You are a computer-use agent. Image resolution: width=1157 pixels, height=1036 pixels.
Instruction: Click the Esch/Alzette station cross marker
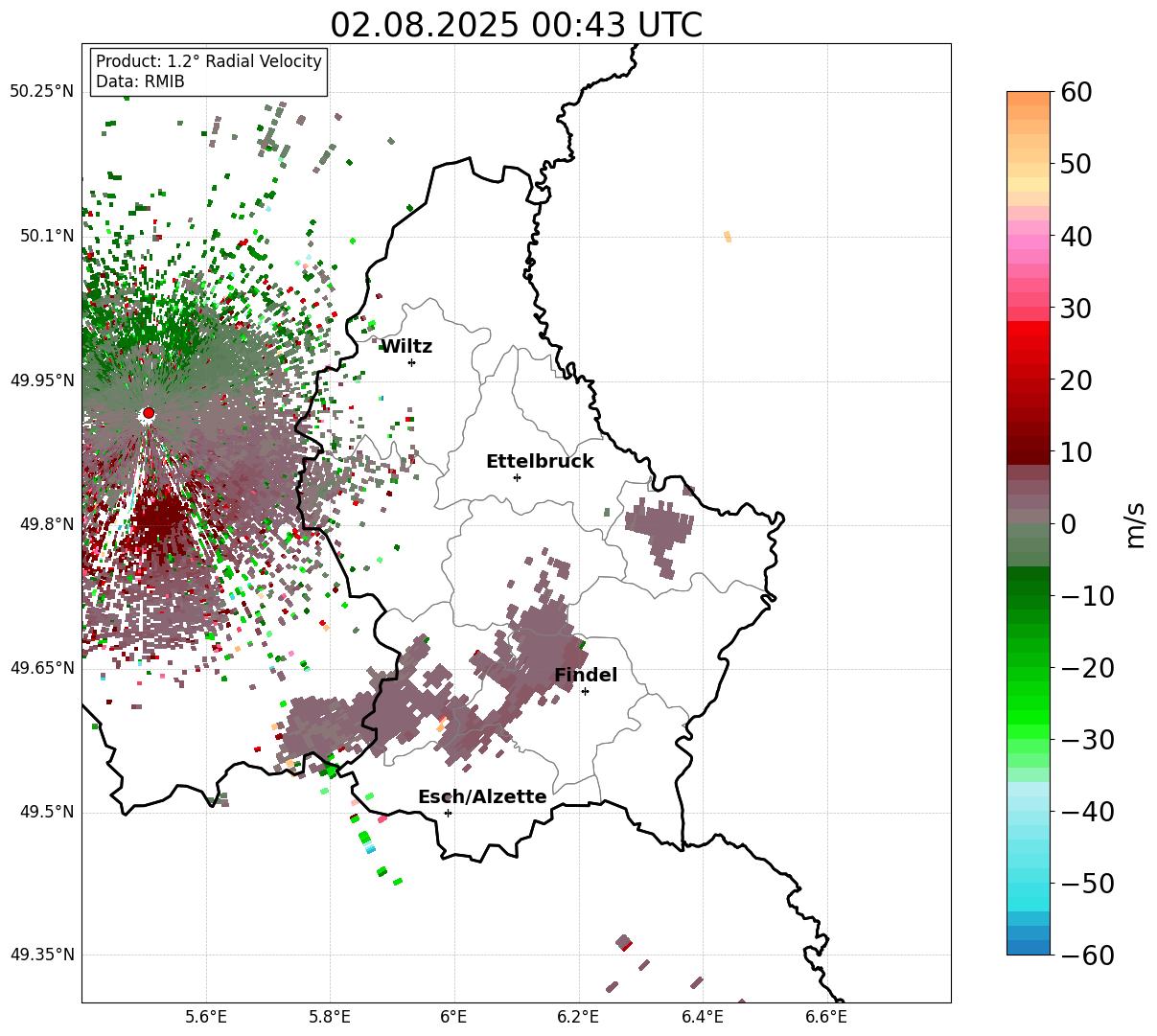[x=448, y=813]
